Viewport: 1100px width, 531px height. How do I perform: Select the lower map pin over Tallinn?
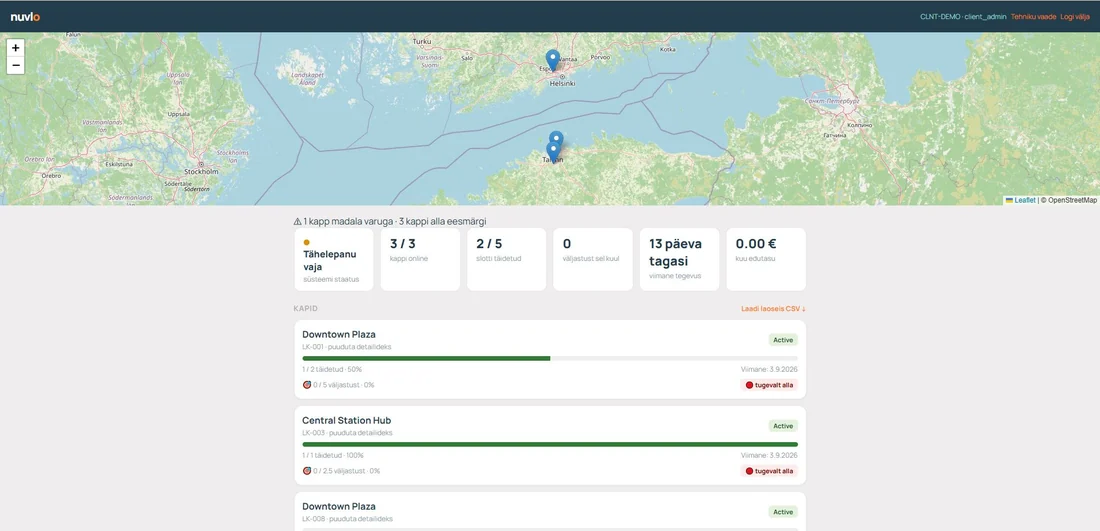coord(553,152)
